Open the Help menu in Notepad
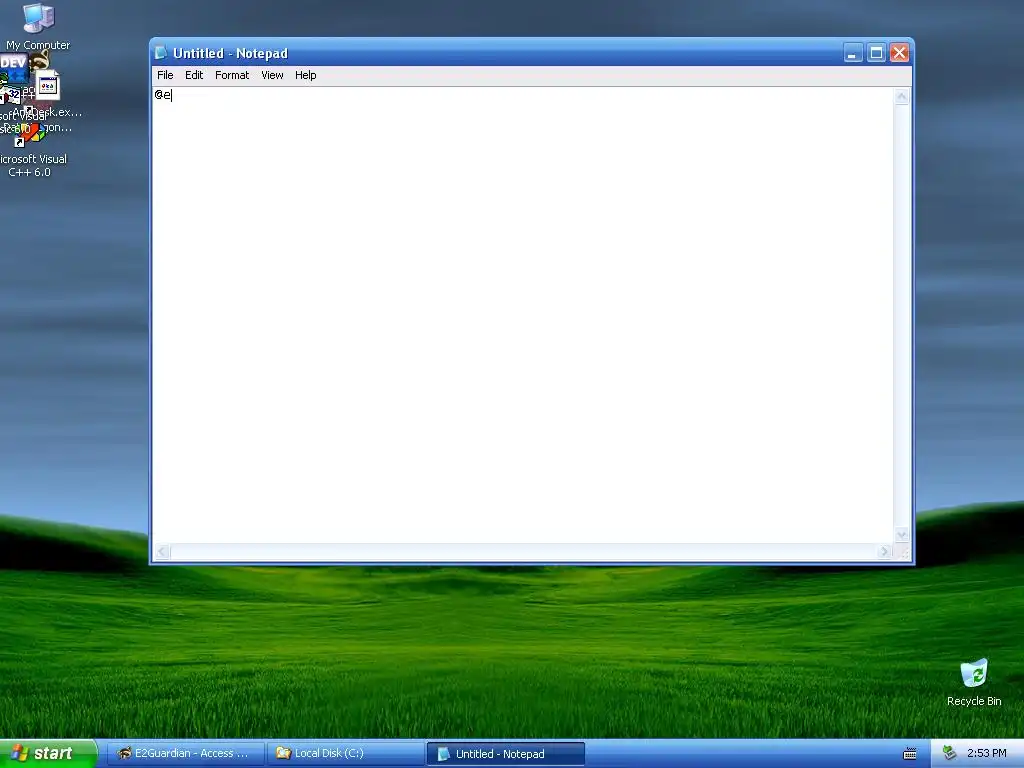 [x=306, y=75]
